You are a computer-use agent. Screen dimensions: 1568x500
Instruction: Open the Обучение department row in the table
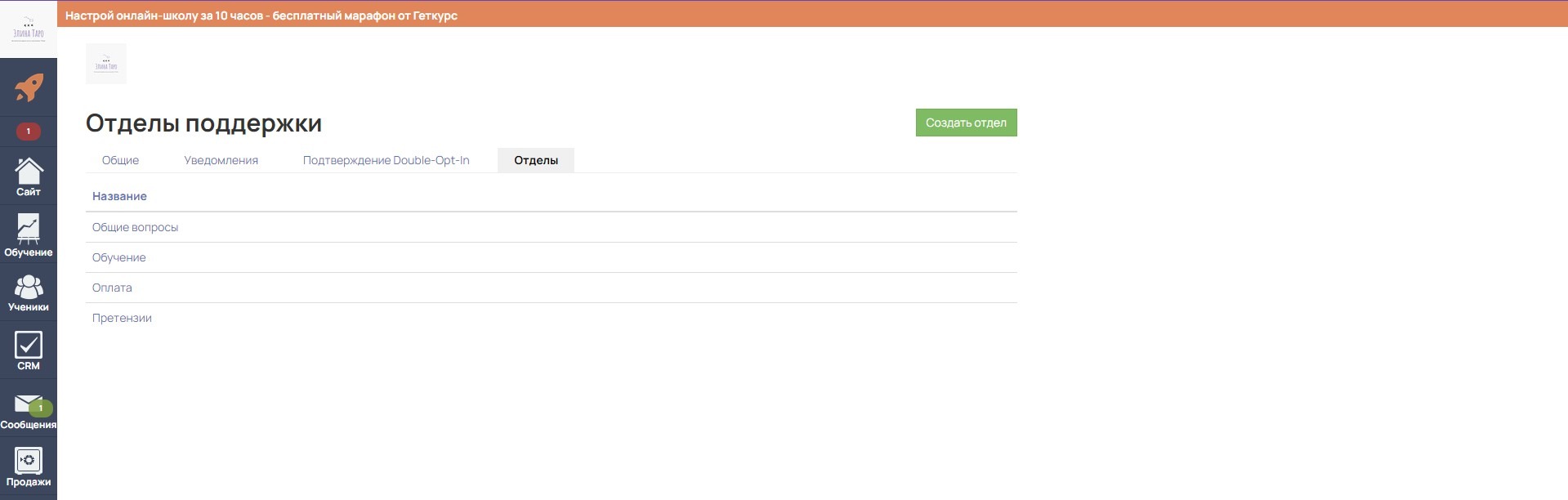pyautogui.click(x=552, y=257)
